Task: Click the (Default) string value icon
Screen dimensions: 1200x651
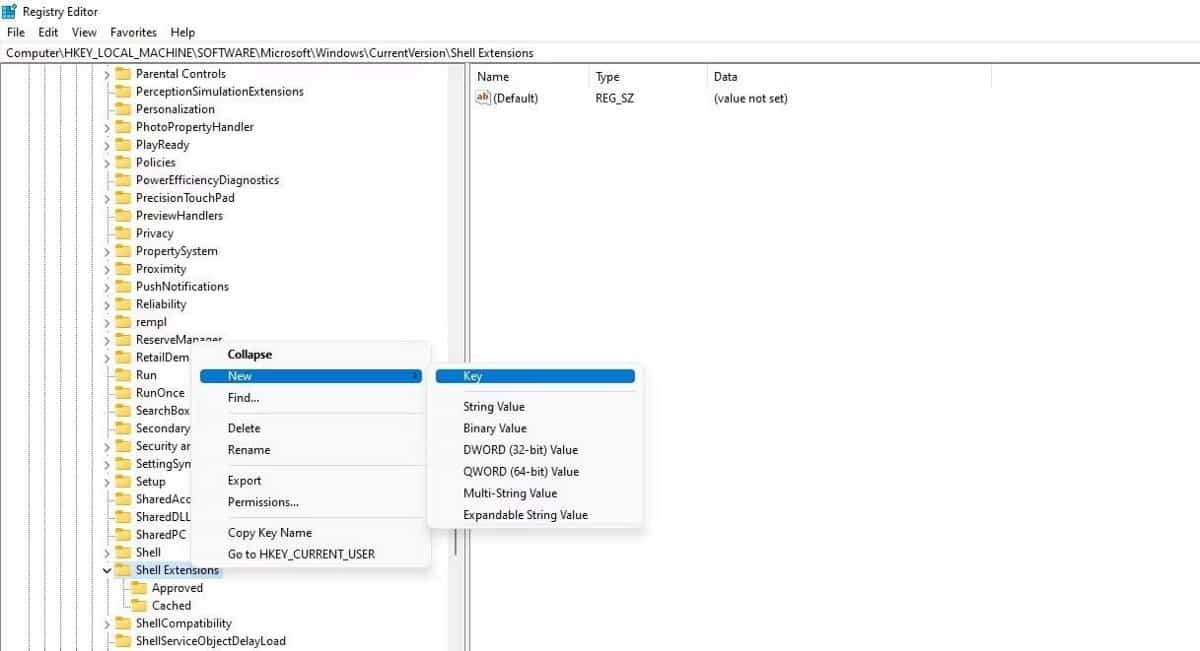Action: pyautogui.click(x=481, y=97)
